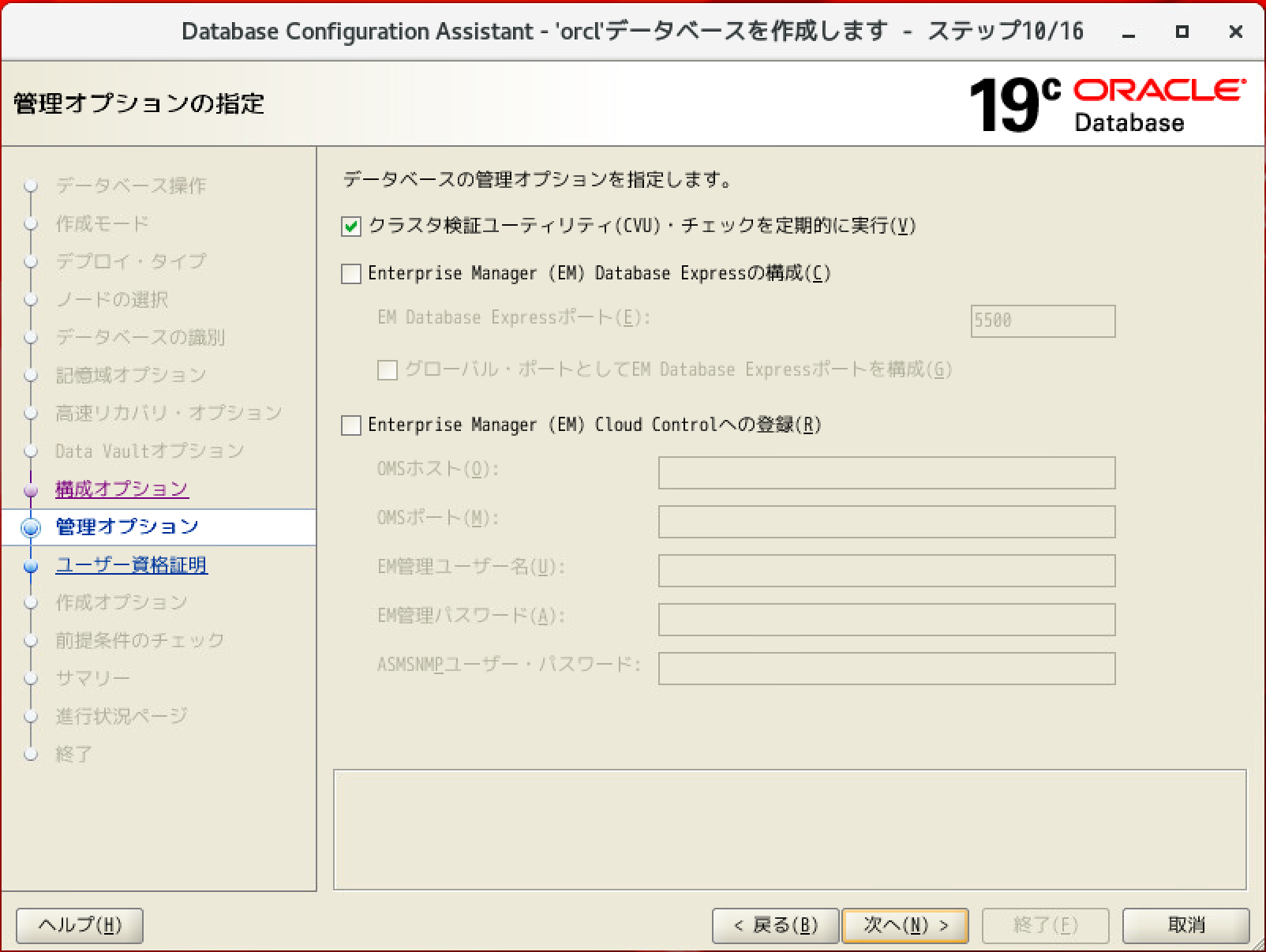1266x952 pixels.
Task: Click the 作成オプション step in sidebar
Action: coord(121,602)
